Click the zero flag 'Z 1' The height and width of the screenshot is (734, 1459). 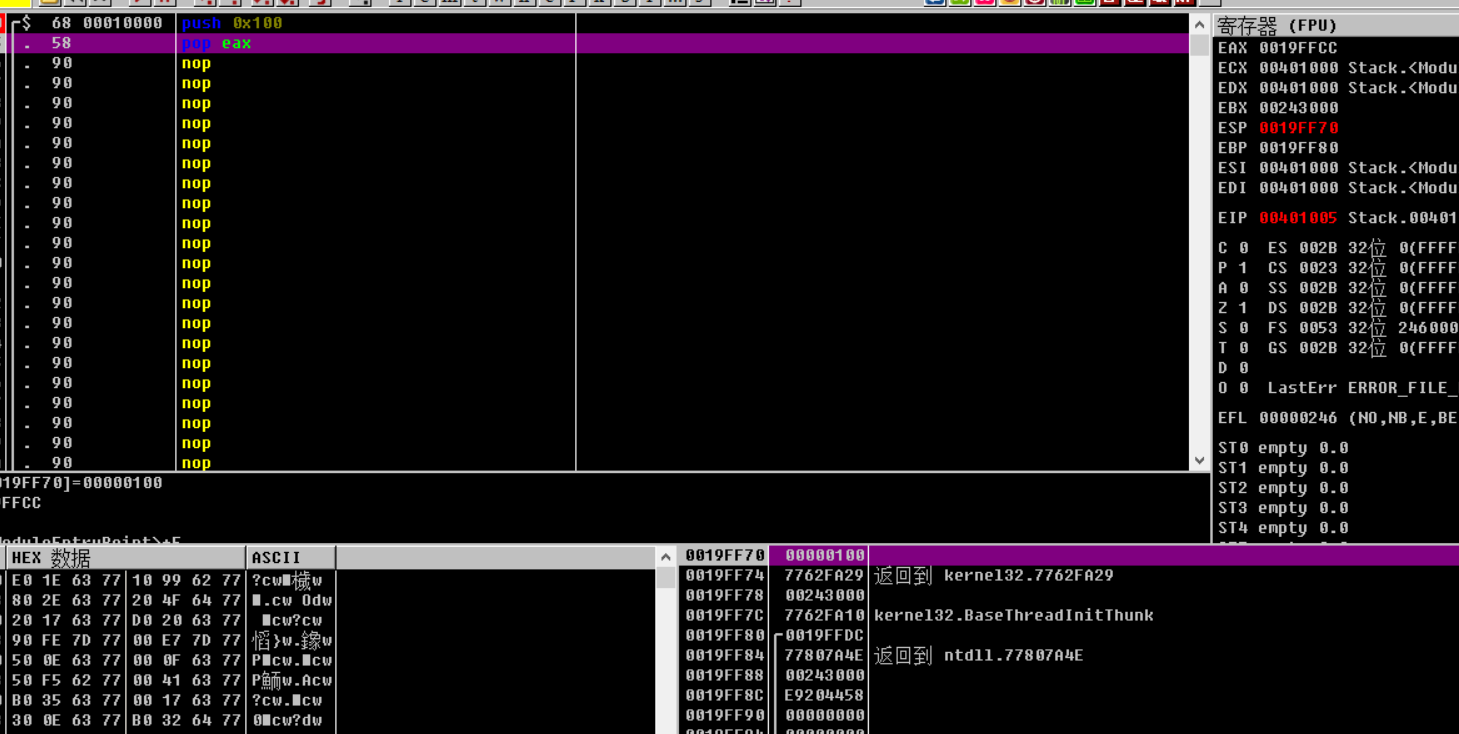coord(1233,308)
